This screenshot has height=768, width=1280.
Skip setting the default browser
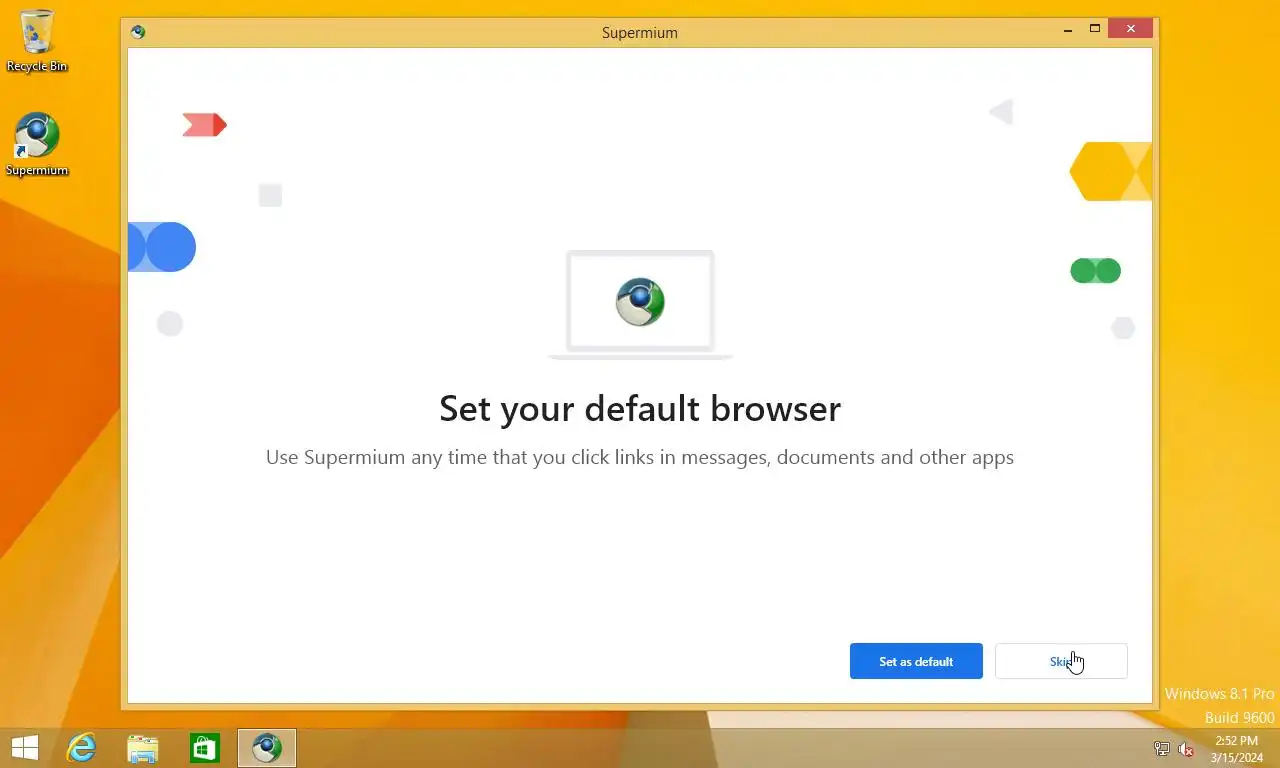pyautogui.click(x=1061, y=661)
